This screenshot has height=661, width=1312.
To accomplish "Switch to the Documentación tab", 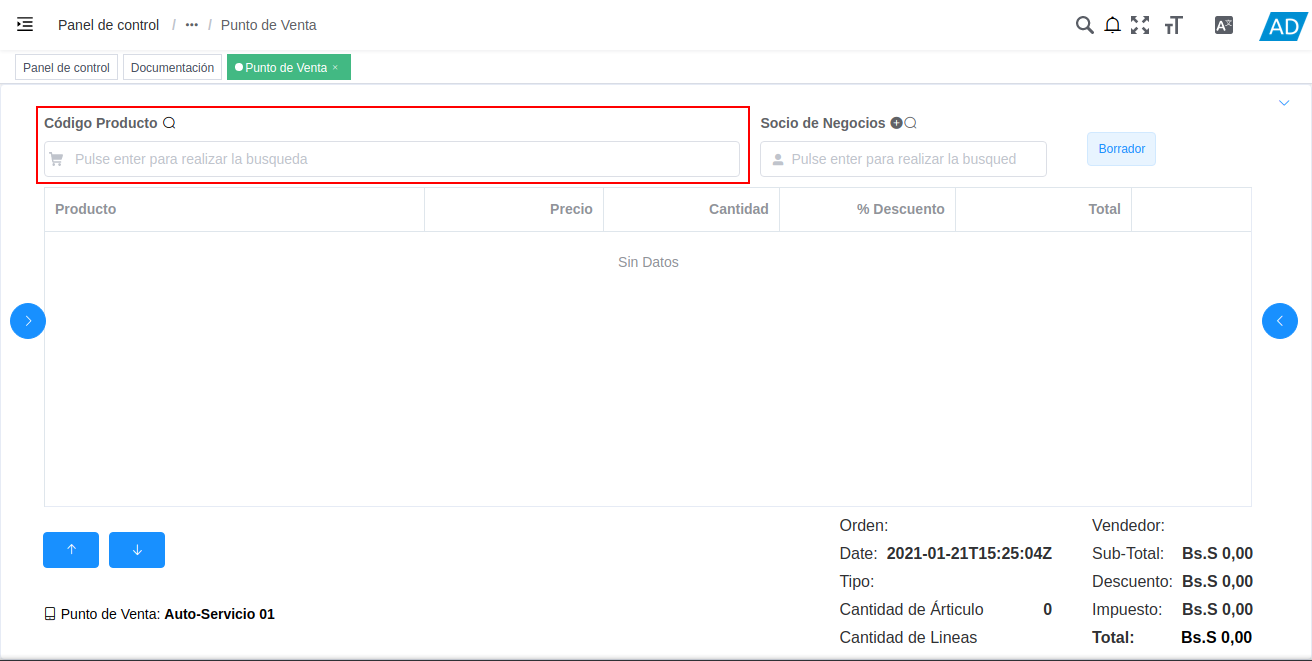I will point(172,68).
